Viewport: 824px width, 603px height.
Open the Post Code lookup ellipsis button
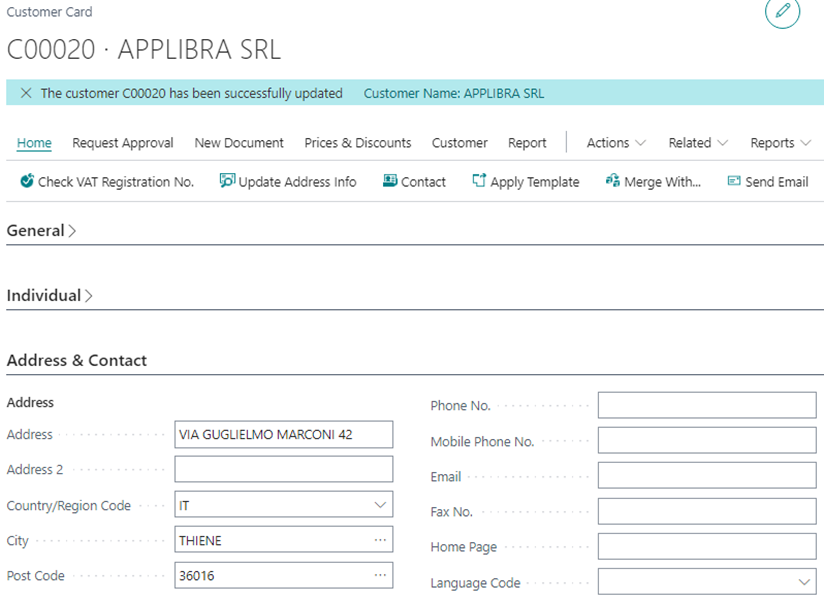click(380, 575)
